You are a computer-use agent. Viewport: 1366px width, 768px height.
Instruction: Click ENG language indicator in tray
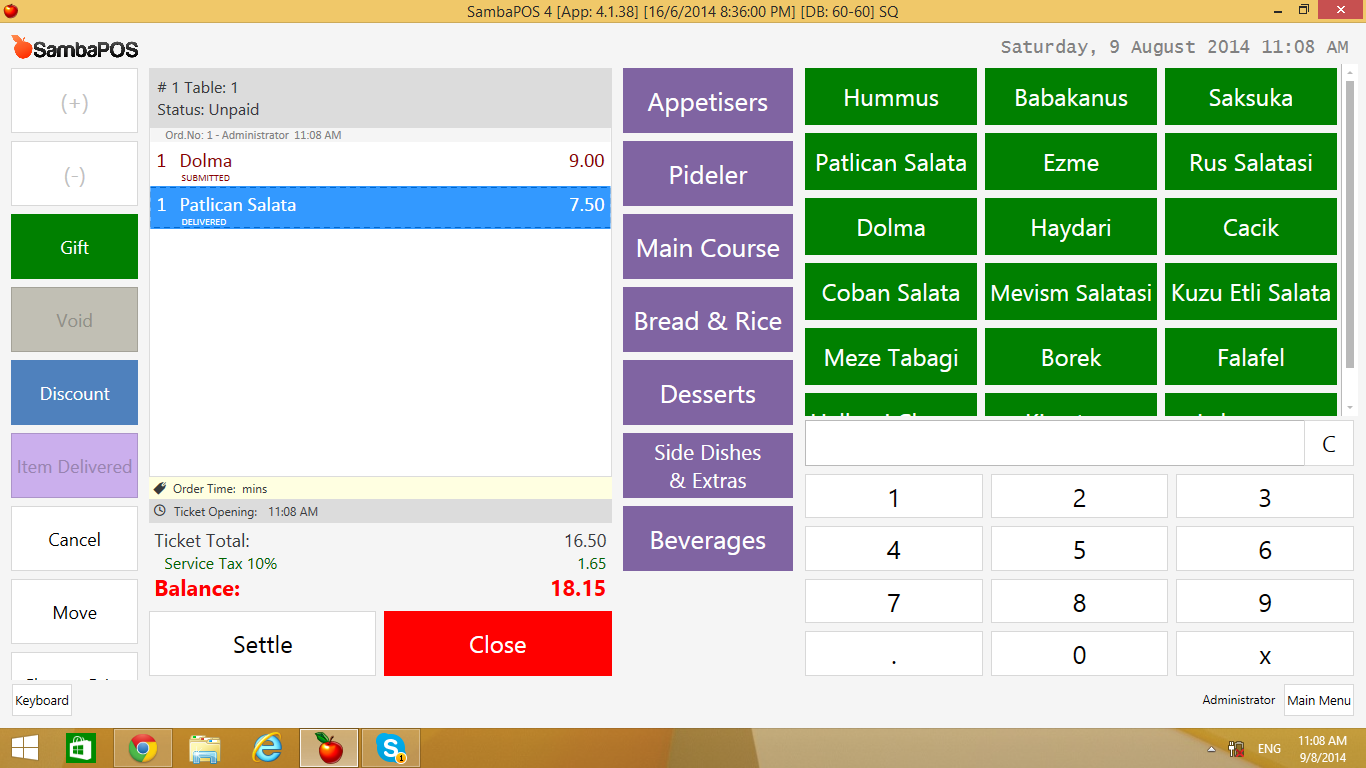1269,749
